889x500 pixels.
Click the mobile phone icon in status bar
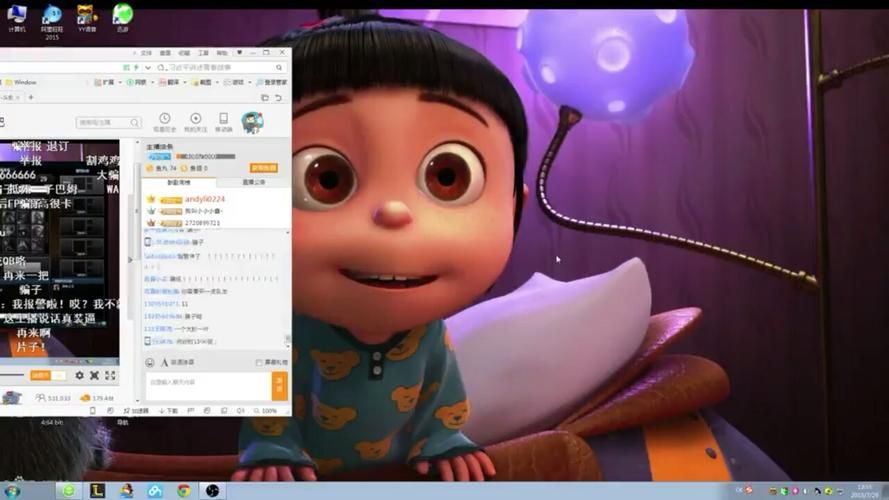click(x=93, y=410)
